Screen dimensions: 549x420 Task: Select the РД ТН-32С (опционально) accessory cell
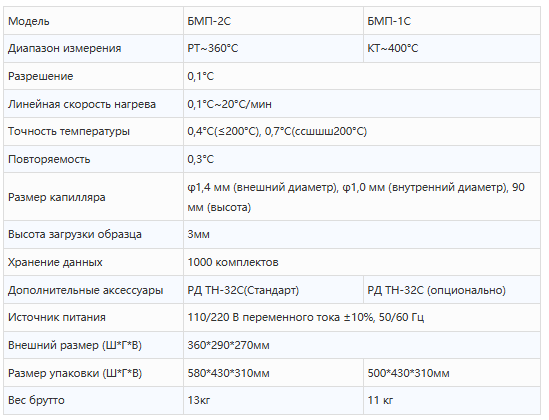(x=452, y=290)
